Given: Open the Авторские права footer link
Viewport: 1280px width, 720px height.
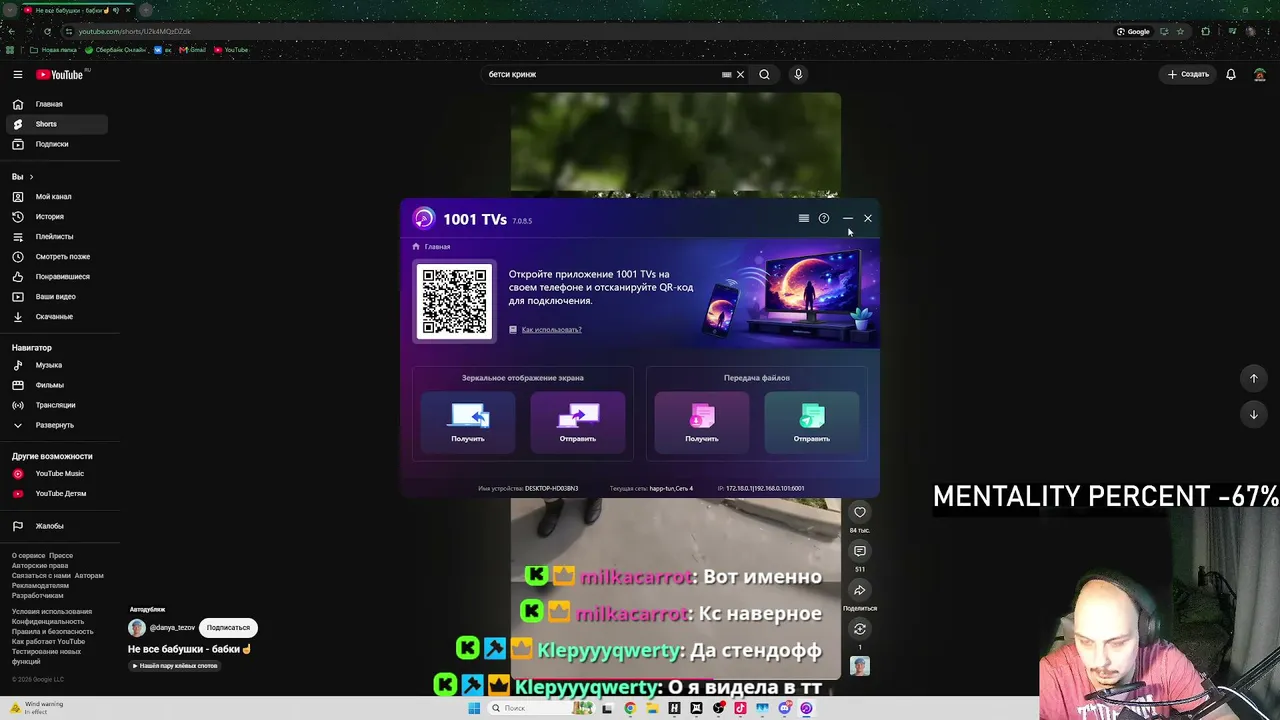Looking at the screenshot, I should (x=40, y=566).
